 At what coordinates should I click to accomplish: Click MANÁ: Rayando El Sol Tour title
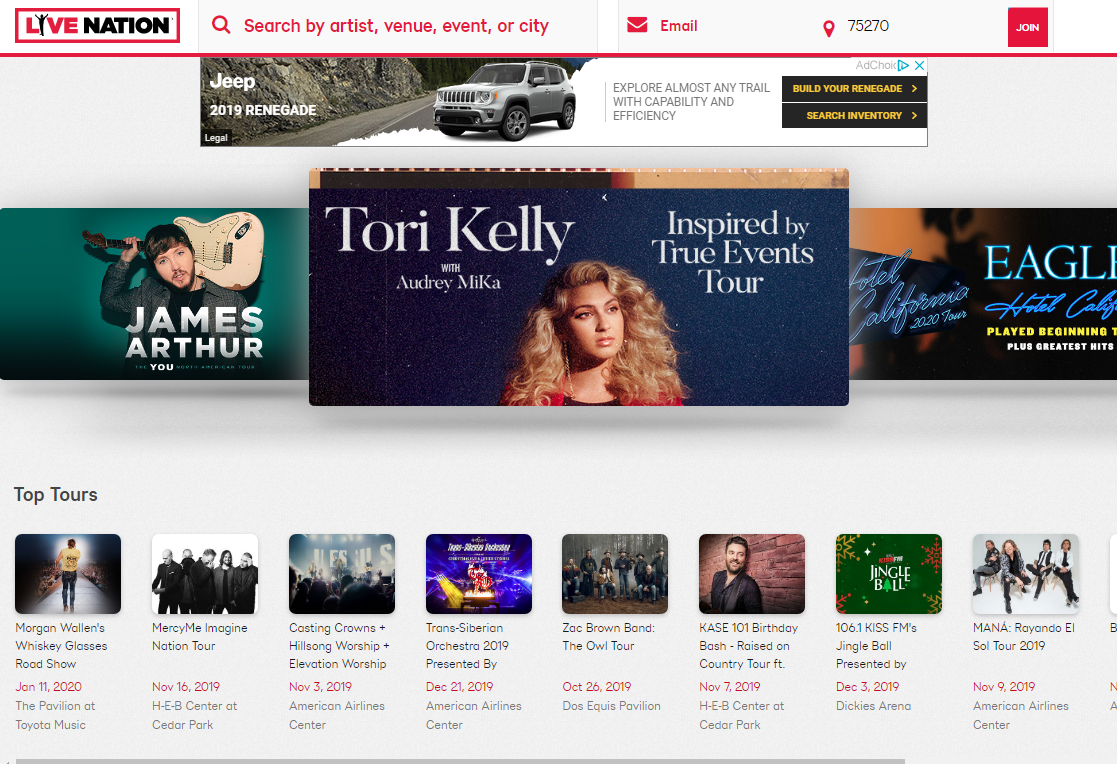(1024, 636)
